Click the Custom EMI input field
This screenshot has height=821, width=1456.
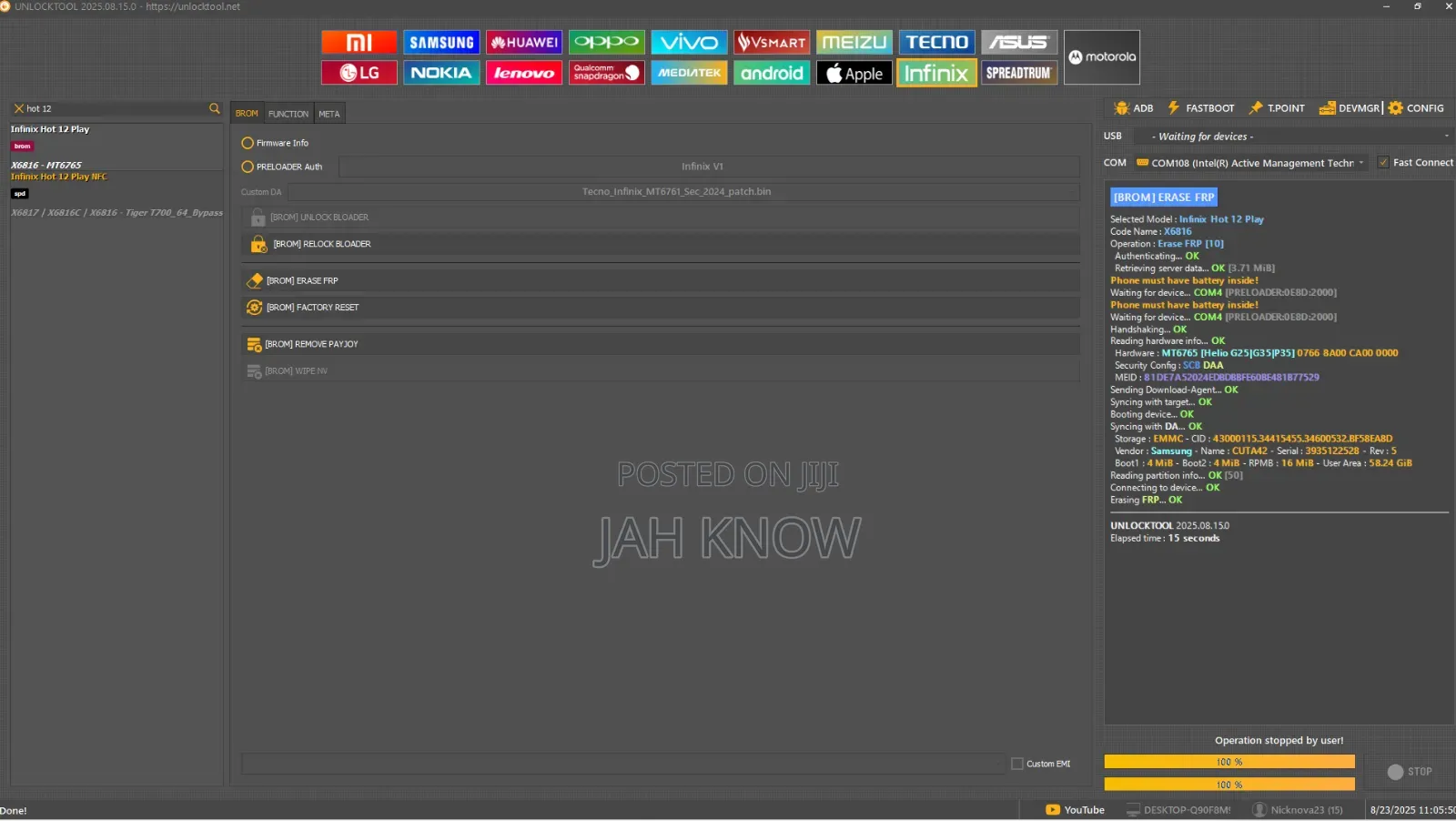(623, 764)
